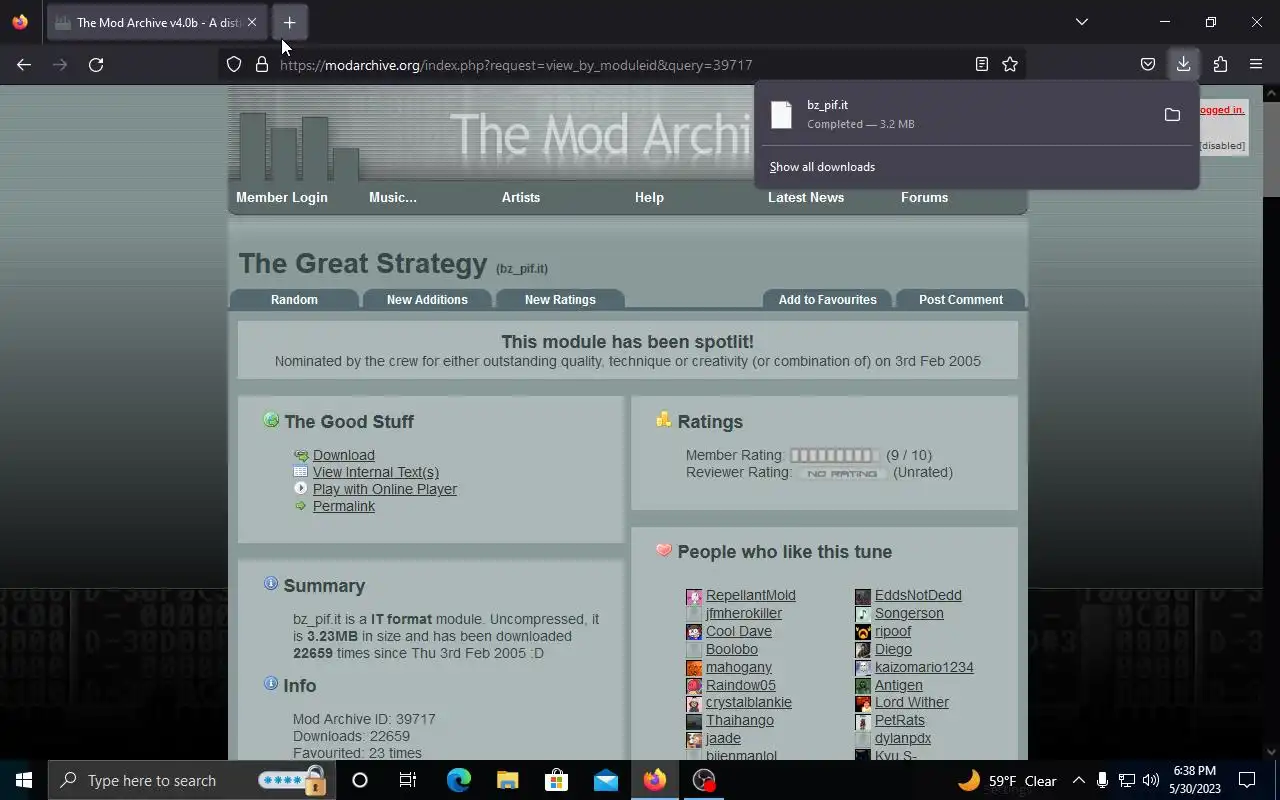Click the weather 59°F Clear widget
1280x800 pixels.
click(1006, 780)
